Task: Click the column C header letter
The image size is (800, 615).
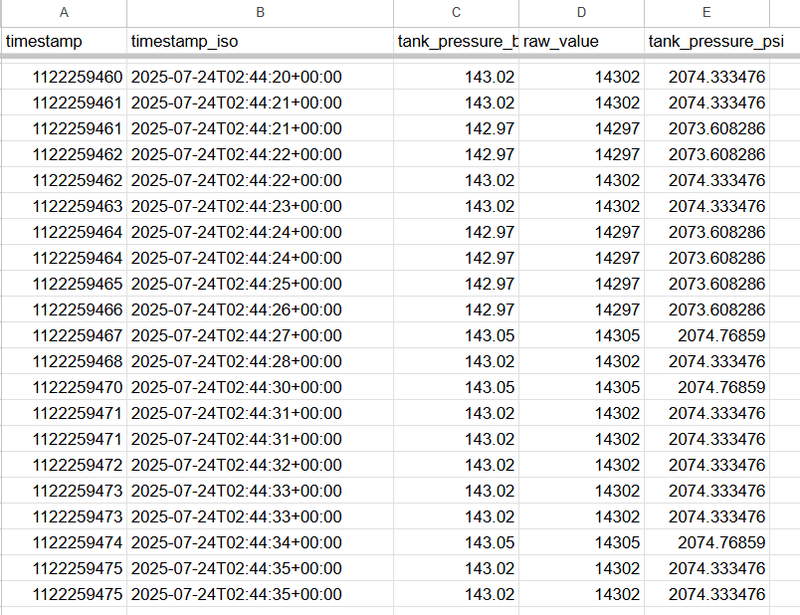Action: (456, 12)
